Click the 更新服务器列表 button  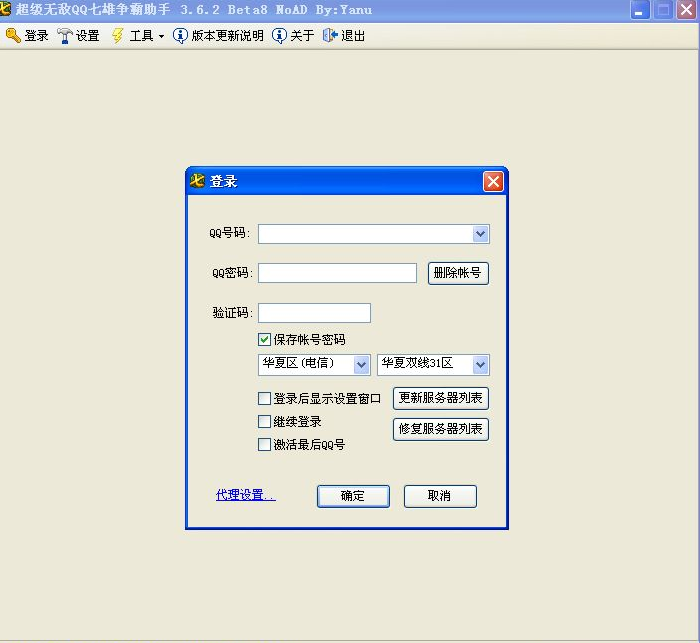click(441, 398)
